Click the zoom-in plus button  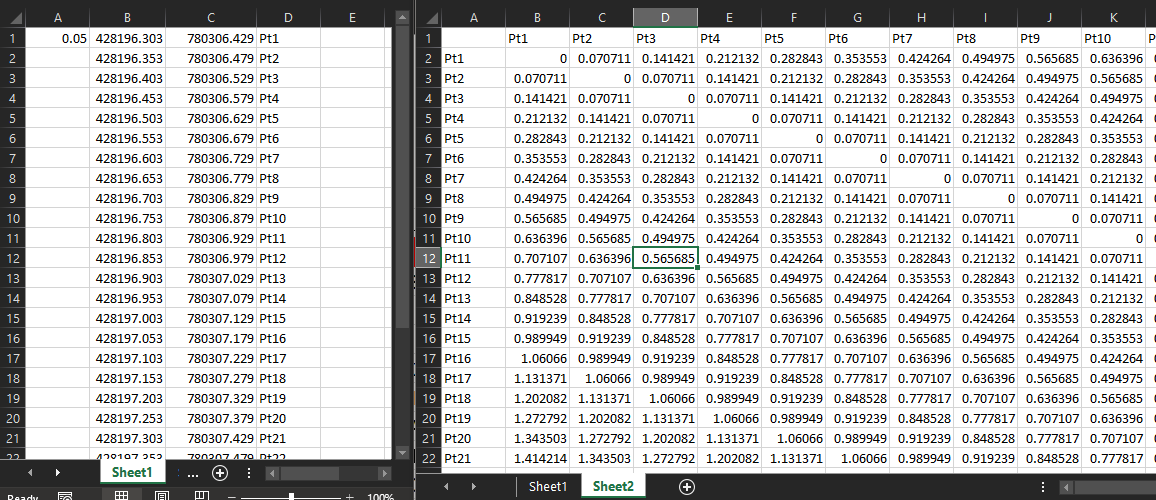point(349,497)
